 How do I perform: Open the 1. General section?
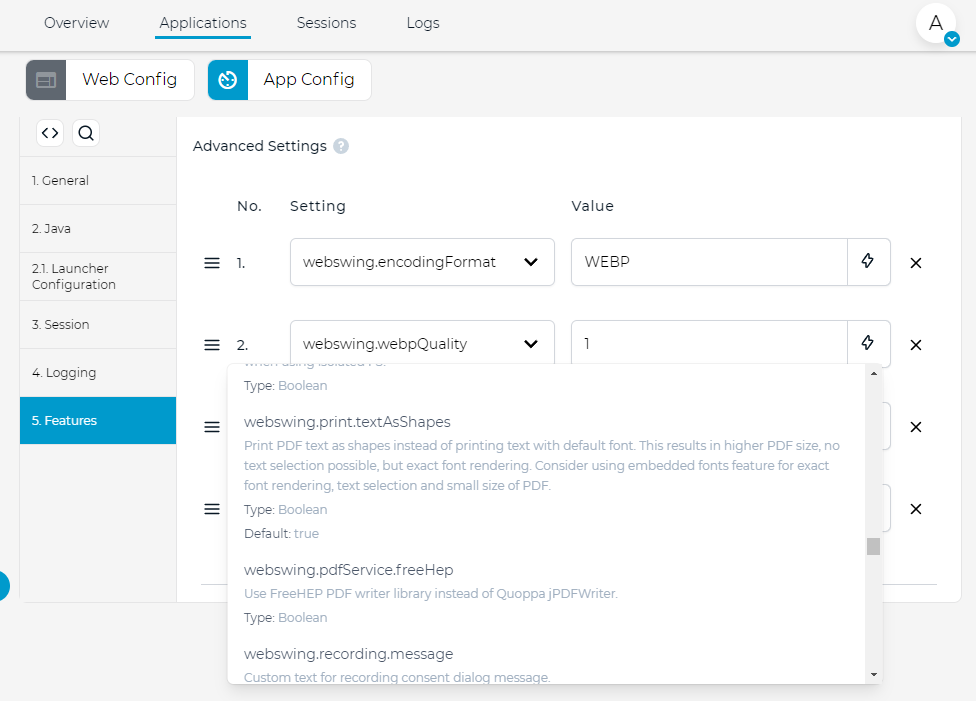tap(98, 181)
